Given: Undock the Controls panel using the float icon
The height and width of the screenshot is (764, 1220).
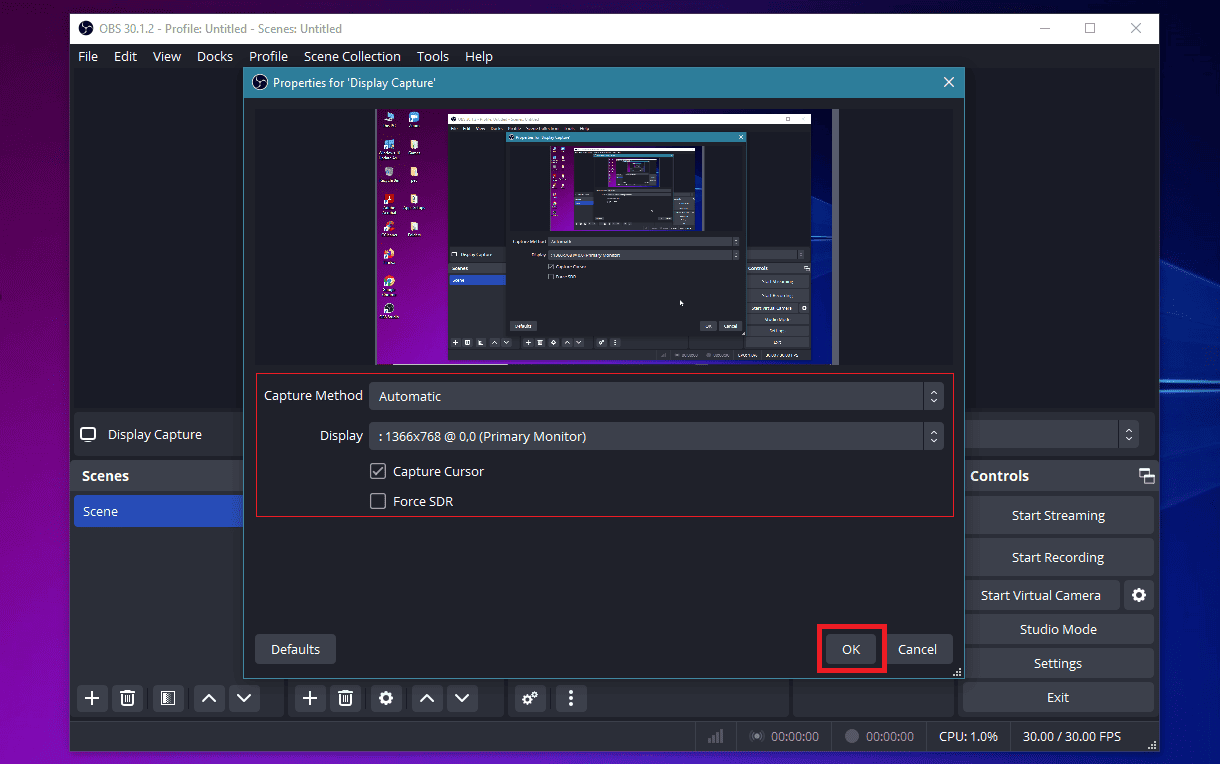Looking at the screenshot, I should pos(1146,476).
